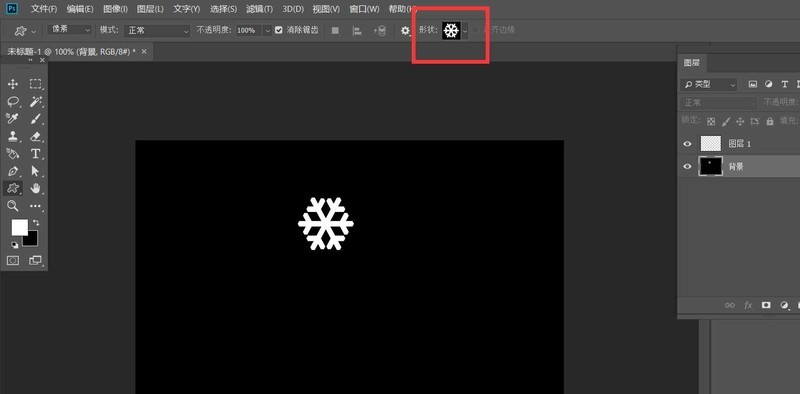Hide the 图层 1 layer
The image size is (800, 394).
pos(687,144)
